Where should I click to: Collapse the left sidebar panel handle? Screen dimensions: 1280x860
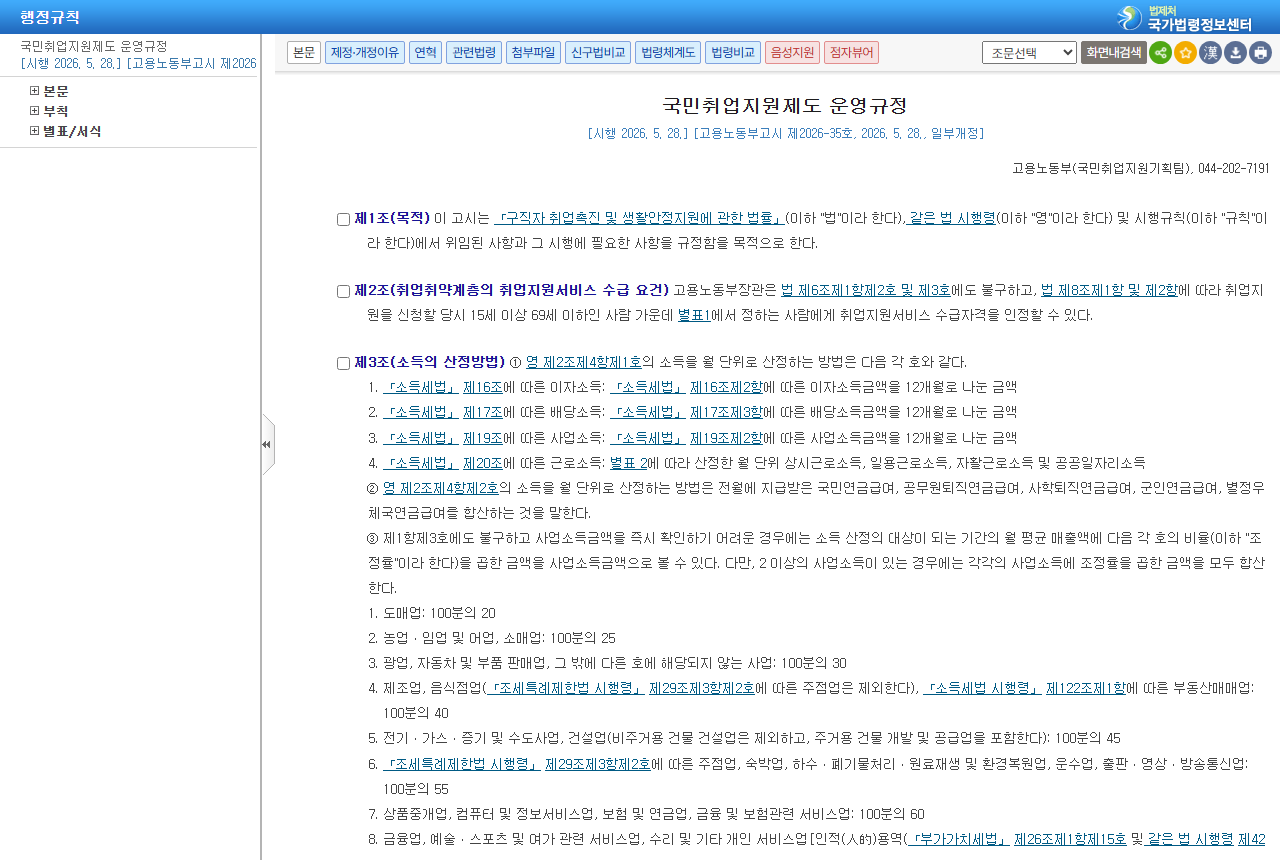[267, 444]
